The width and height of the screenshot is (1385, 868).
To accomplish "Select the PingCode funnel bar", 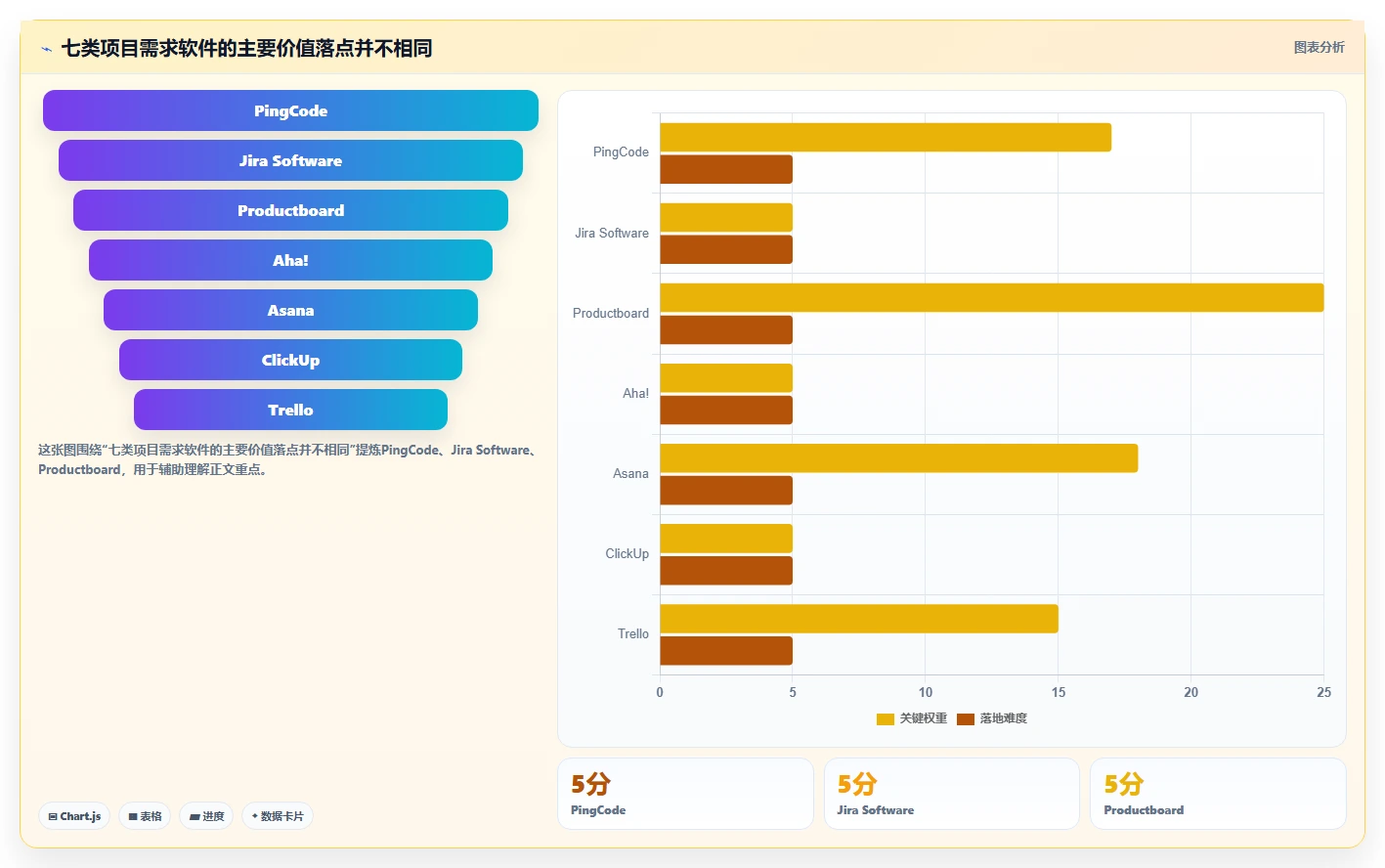I will click(x=290, y=110).
